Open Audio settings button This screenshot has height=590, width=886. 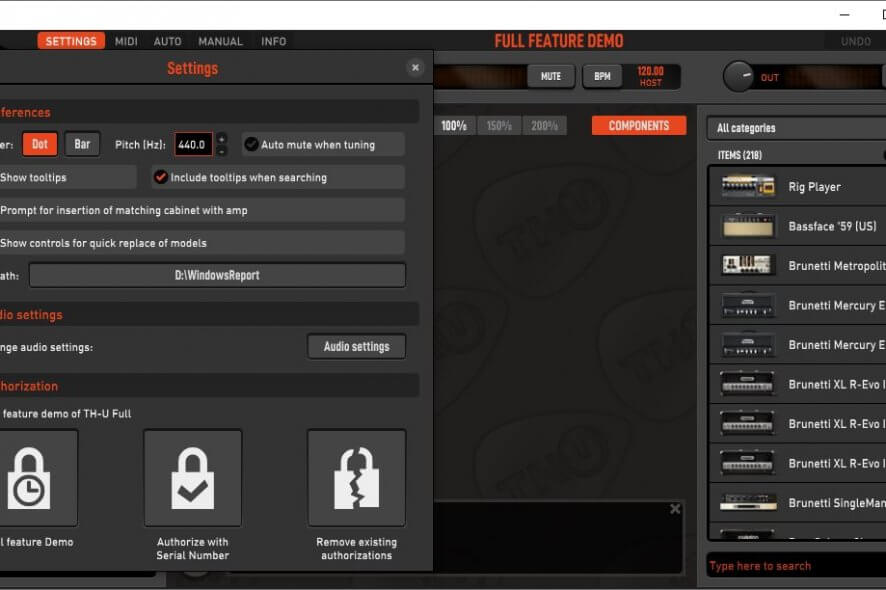(357, 346)
